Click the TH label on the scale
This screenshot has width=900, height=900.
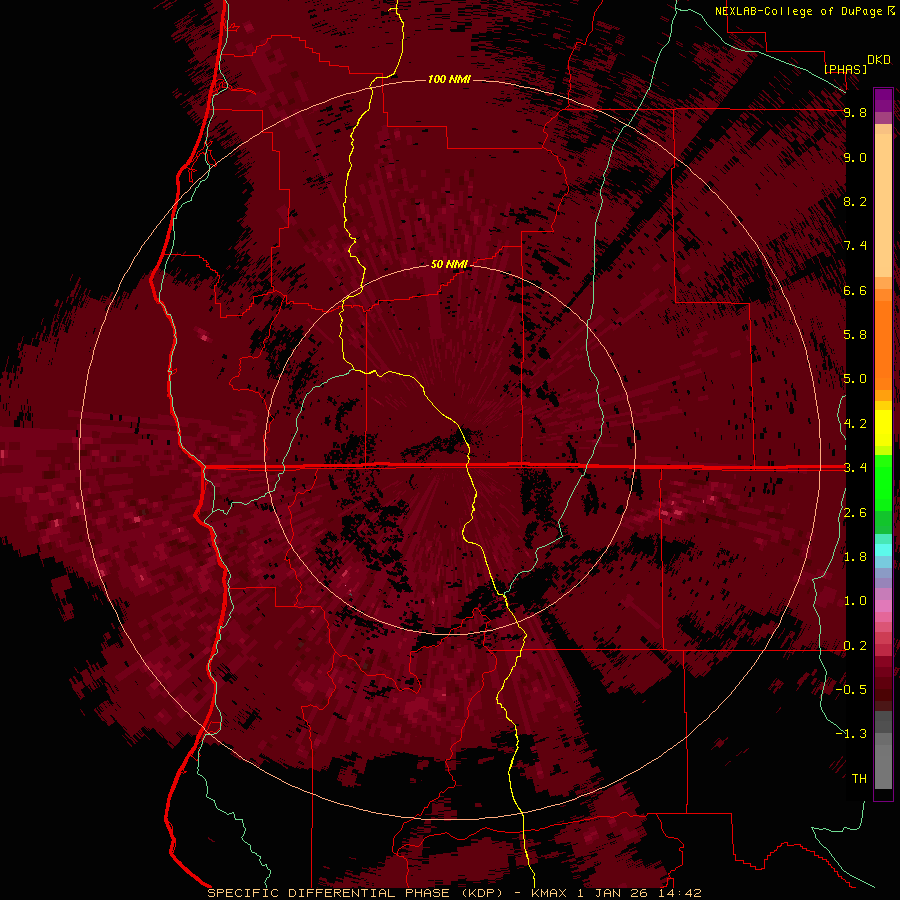(859, 779)
